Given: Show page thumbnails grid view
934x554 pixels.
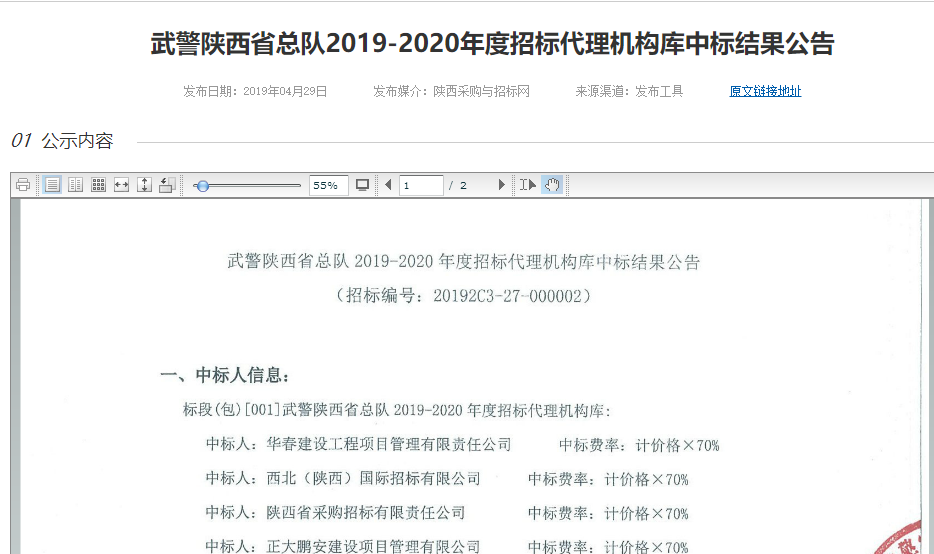Looking at the screenshot, I should [x=98, y=185].
